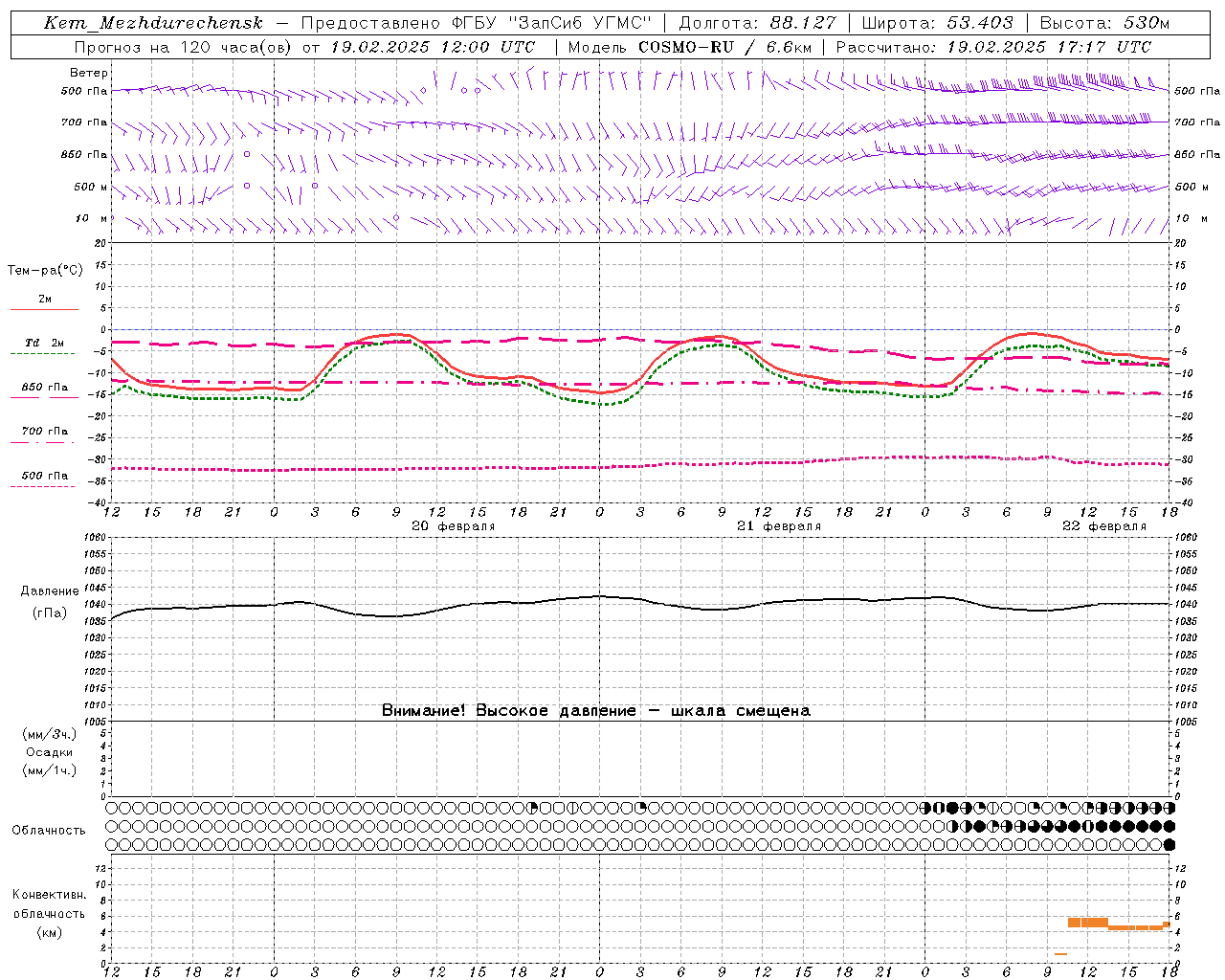Click the 10 м wind level label on the left
The image size is (1225, 980).
tap(91, 218)
